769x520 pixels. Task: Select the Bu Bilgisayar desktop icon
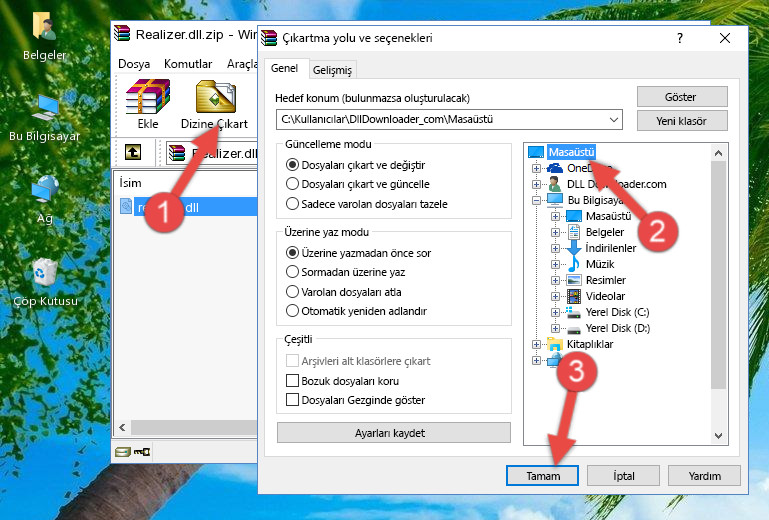[45, 108]
